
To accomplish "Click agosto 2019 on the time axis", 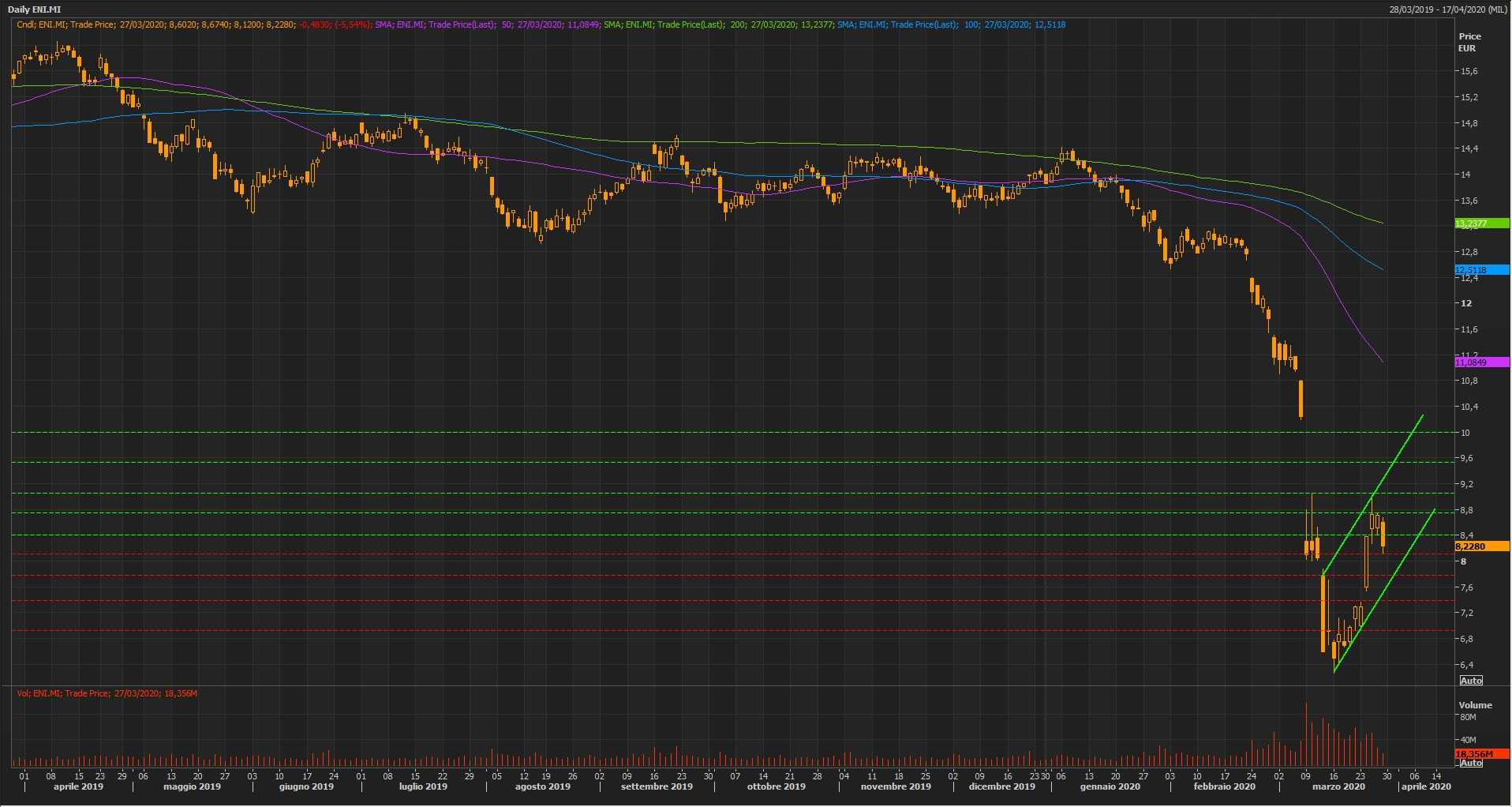I will pyautogui.click(x=542, y=786).
